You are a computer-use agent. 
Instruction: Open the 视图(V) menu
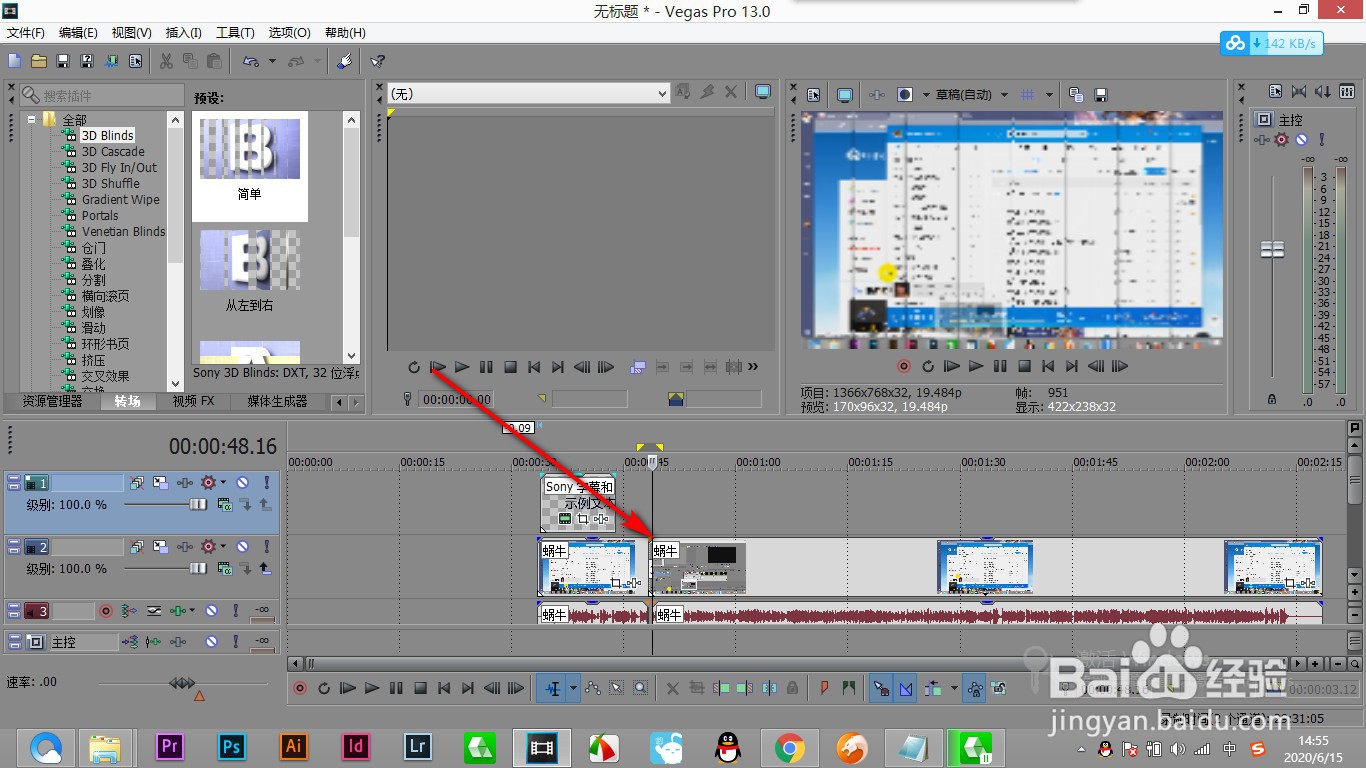131,33
